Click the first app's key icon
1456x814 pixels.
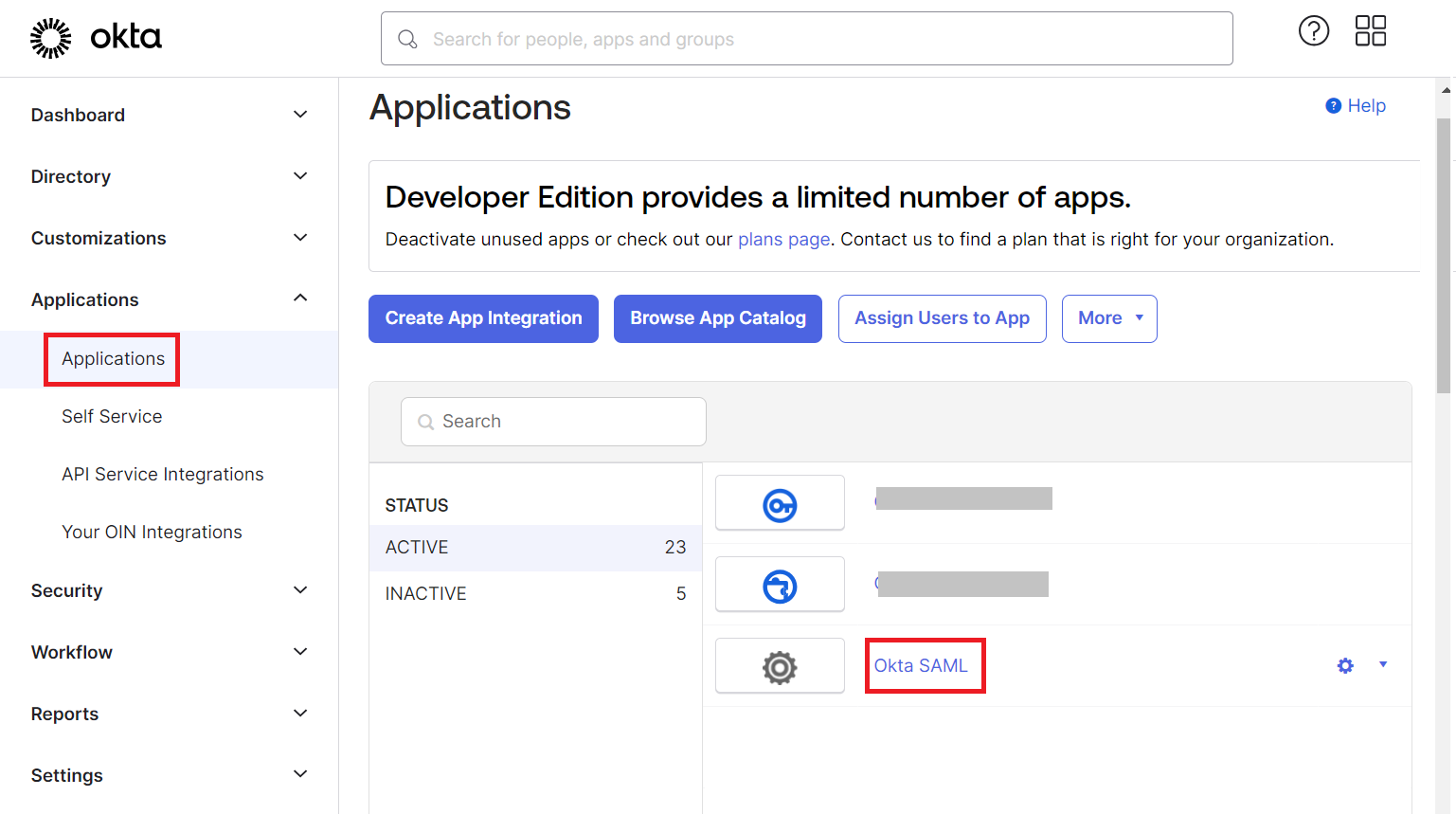(x=780, y=504)
